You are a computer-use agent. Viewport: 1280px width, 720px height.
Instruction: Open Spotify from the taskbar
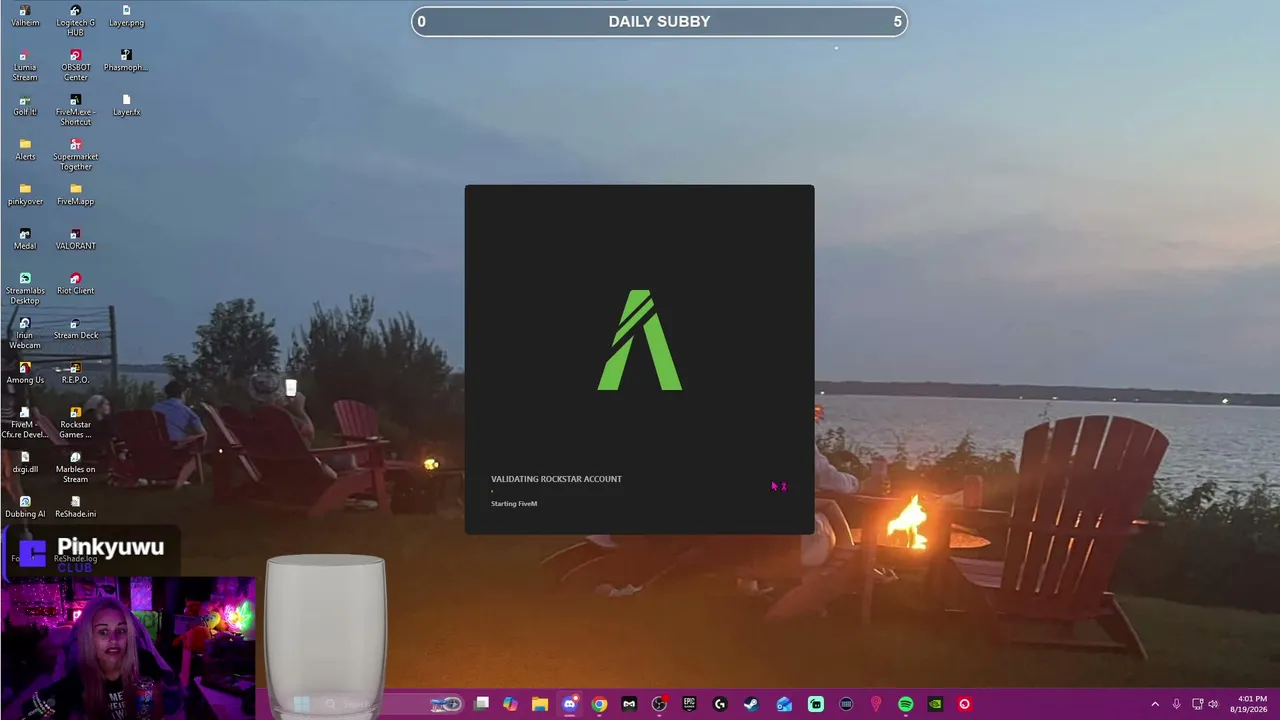coord(905,704)
